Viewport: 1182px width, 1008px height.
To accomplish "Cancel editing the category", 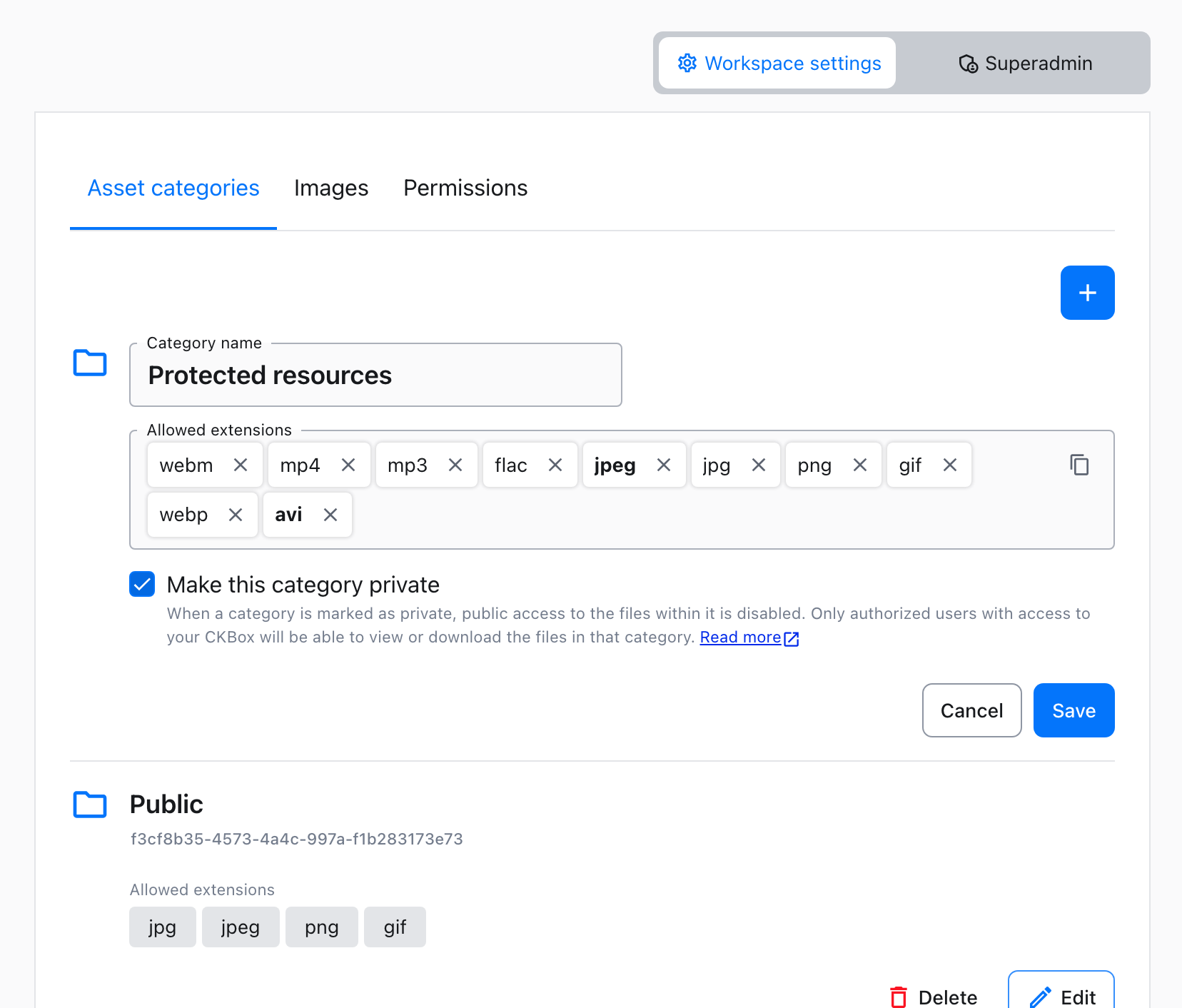I will 971,710.
